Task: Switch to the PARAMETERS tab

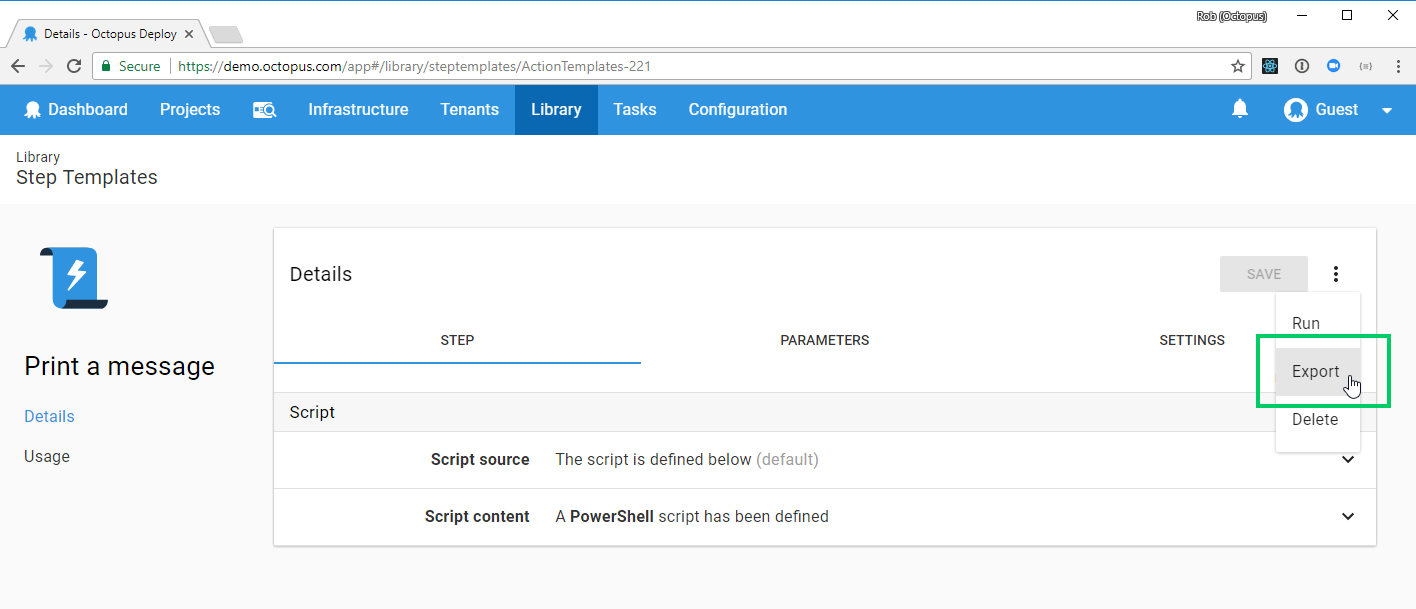Action: pos(825,340)
